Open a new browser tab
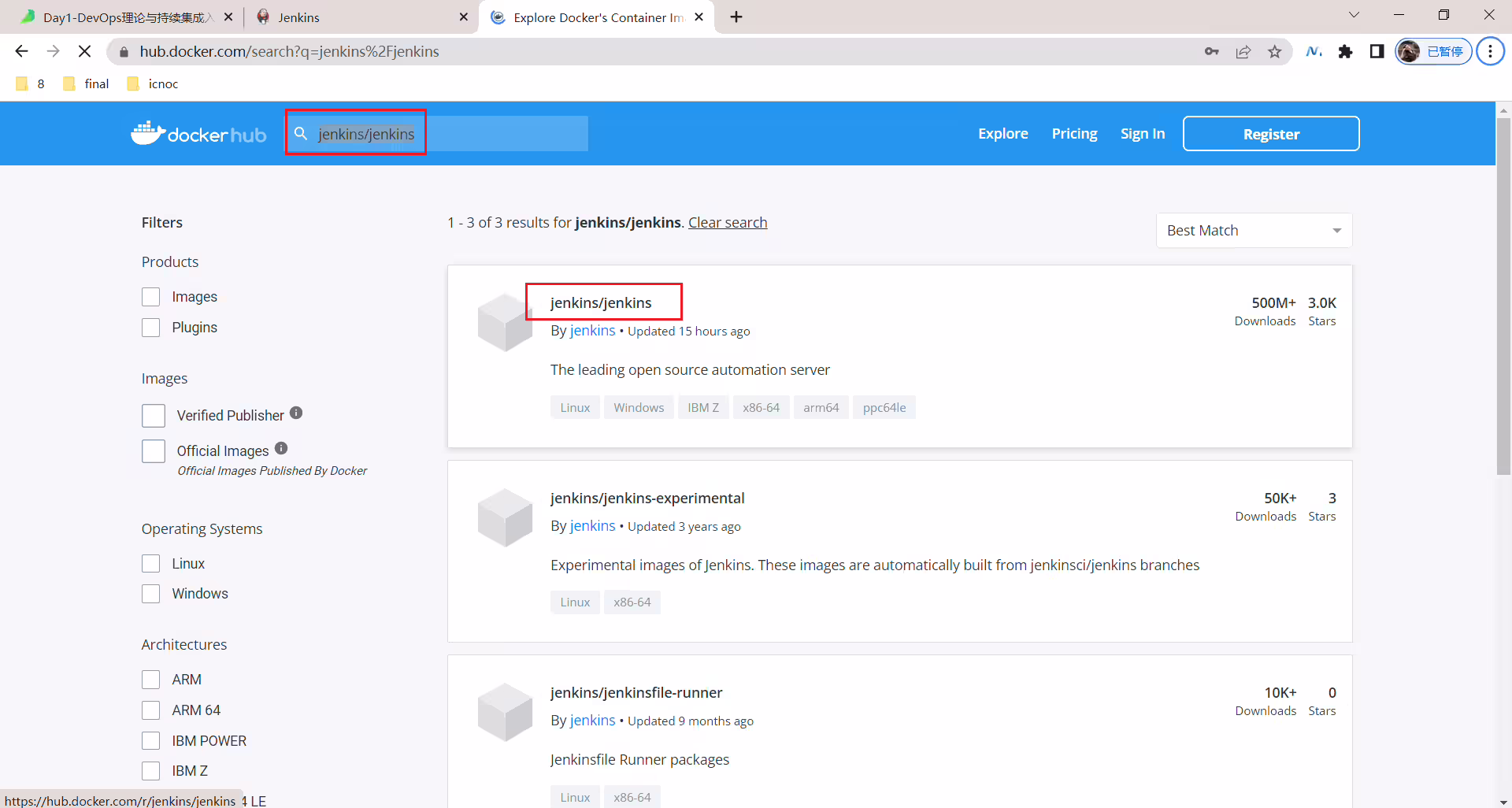The height and width of the screenshot is (808, 1512). 736,17
